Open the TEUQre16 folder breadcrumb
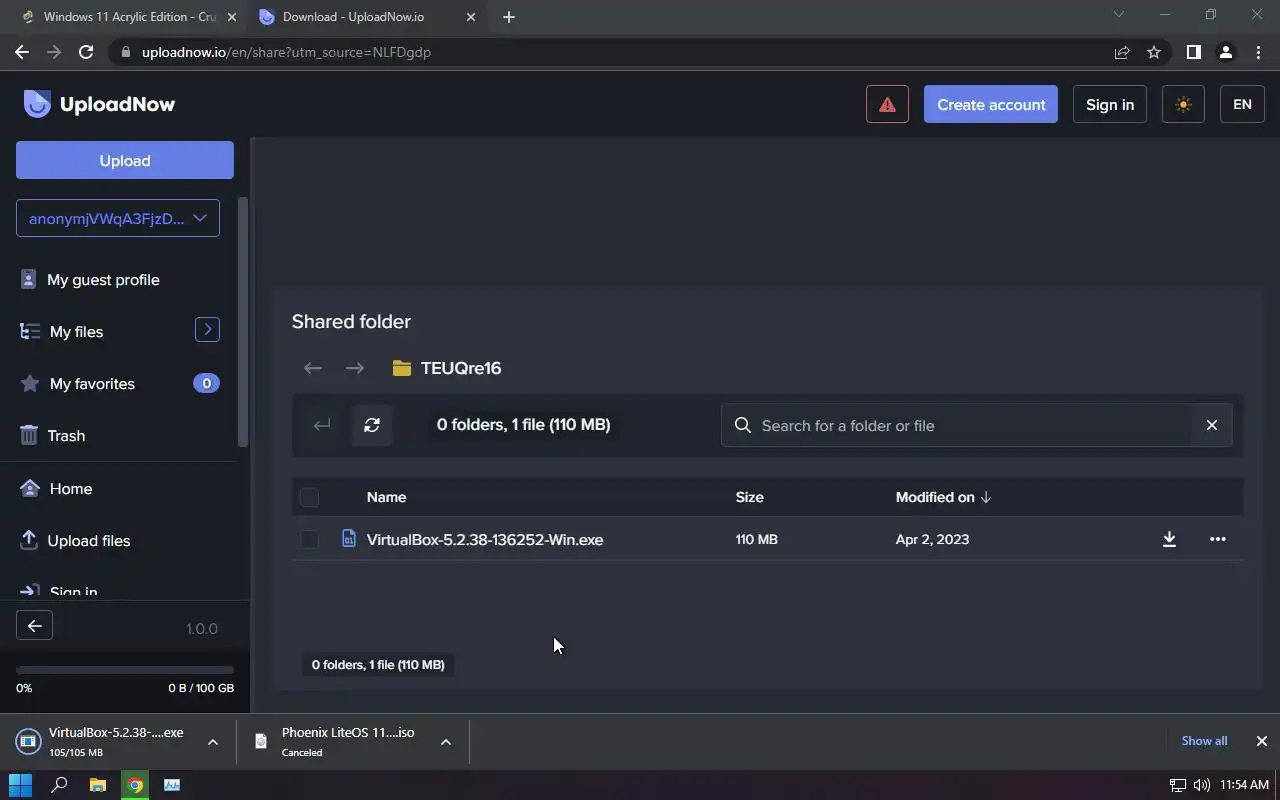The width and height of the screenshot is (1280, 800). click(447, 368)
